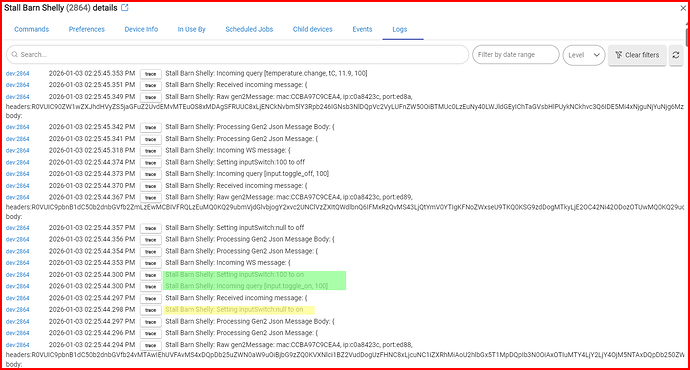Click trace badge at 02:25:44.294 PM
690x370 pixels.
coord(150,345)
